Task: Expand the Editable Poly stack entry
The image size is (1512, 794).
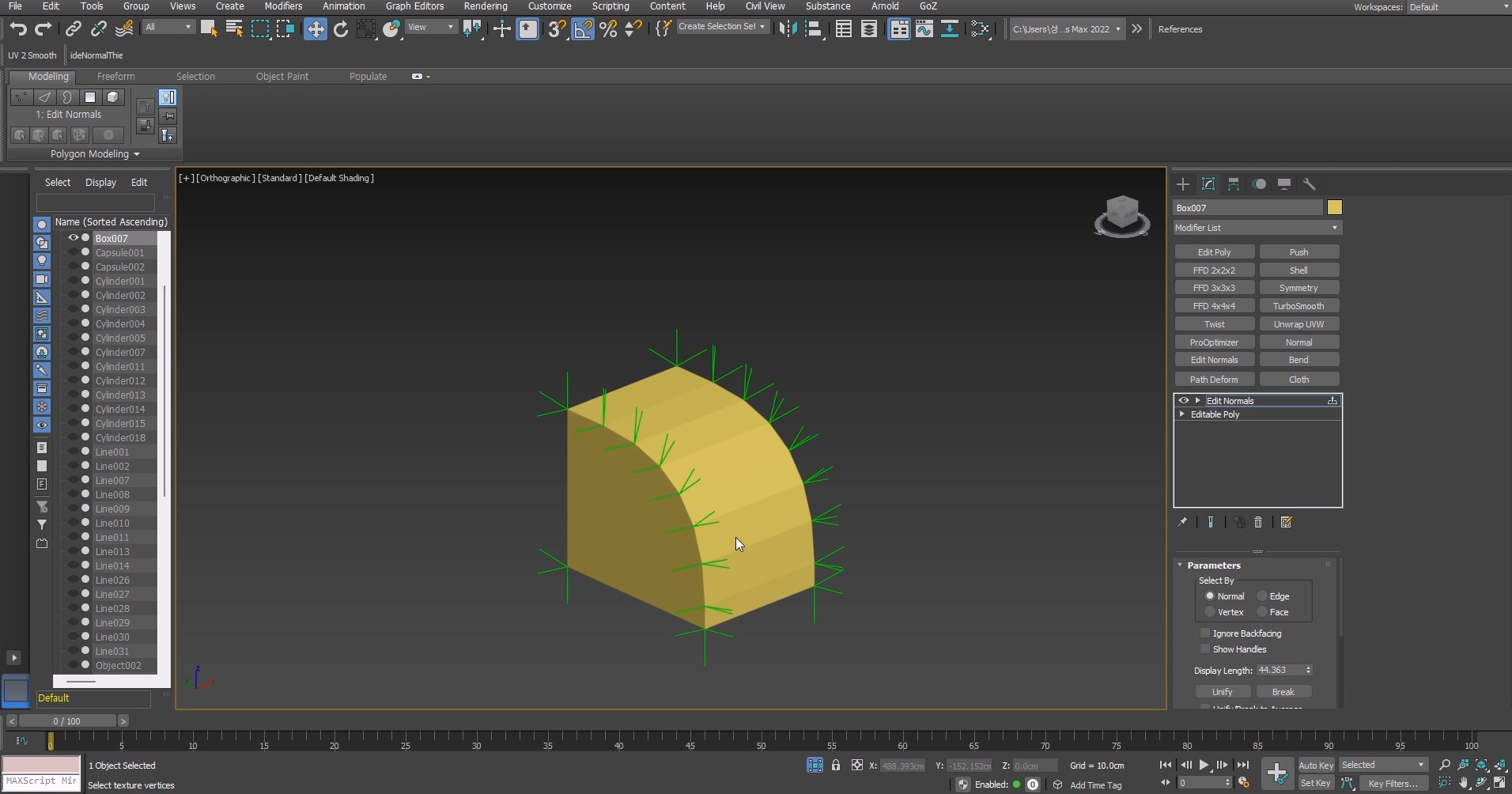Action: 1182,414
